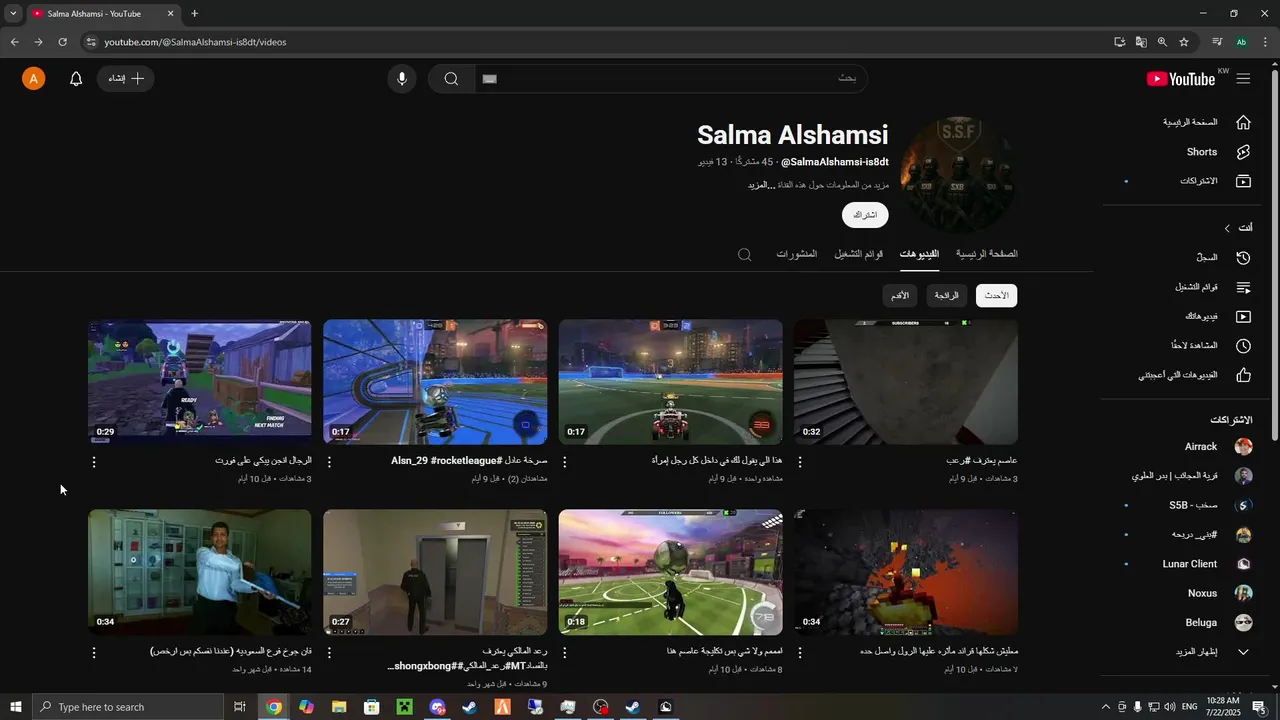Open video title 'هذا الي يقول لك في داخل كل رجل إمرأة'
The height and width of the screenshot is (720, 1280).
click(x=716, y=460)
